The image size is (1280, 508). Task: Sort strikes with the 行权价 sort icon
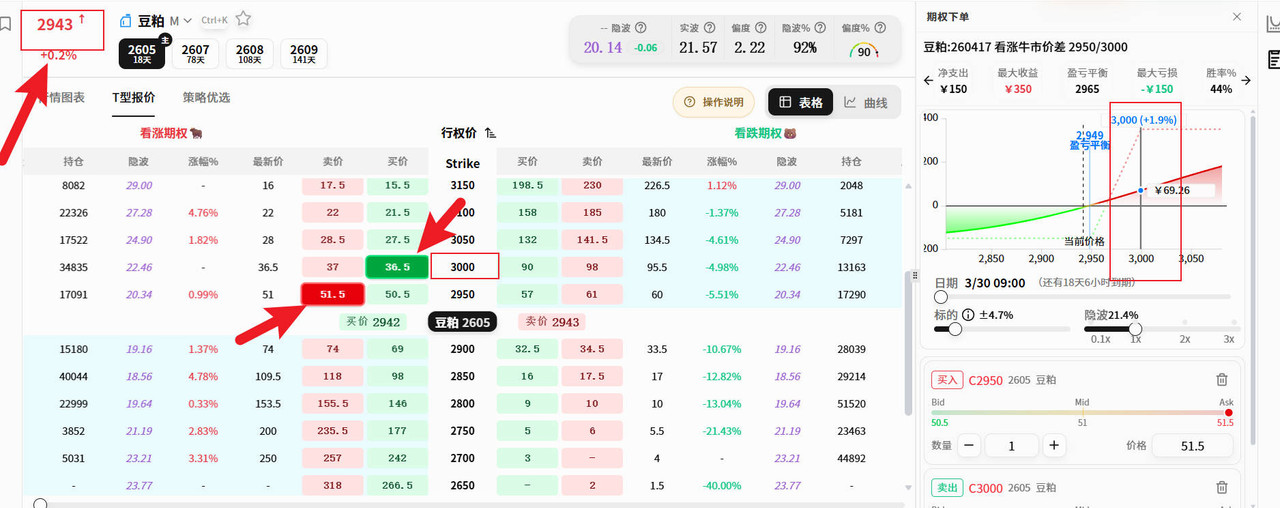pyautogui.click(x=490, y=133)
